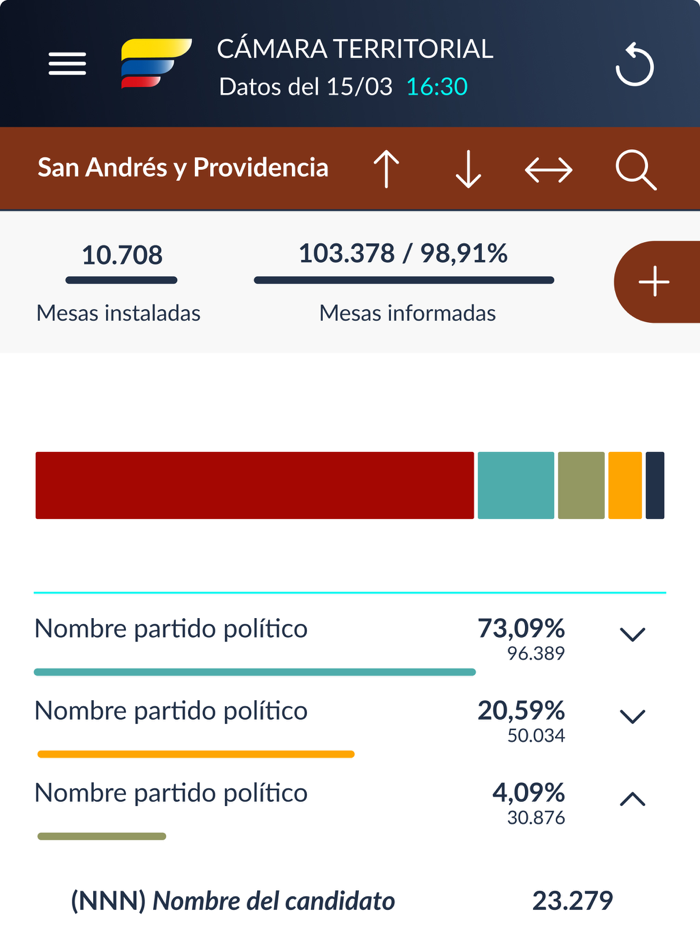Screen dimensions: 700x934
Task: Select the horizontal compare arrows icon
Action: point(548,169)
